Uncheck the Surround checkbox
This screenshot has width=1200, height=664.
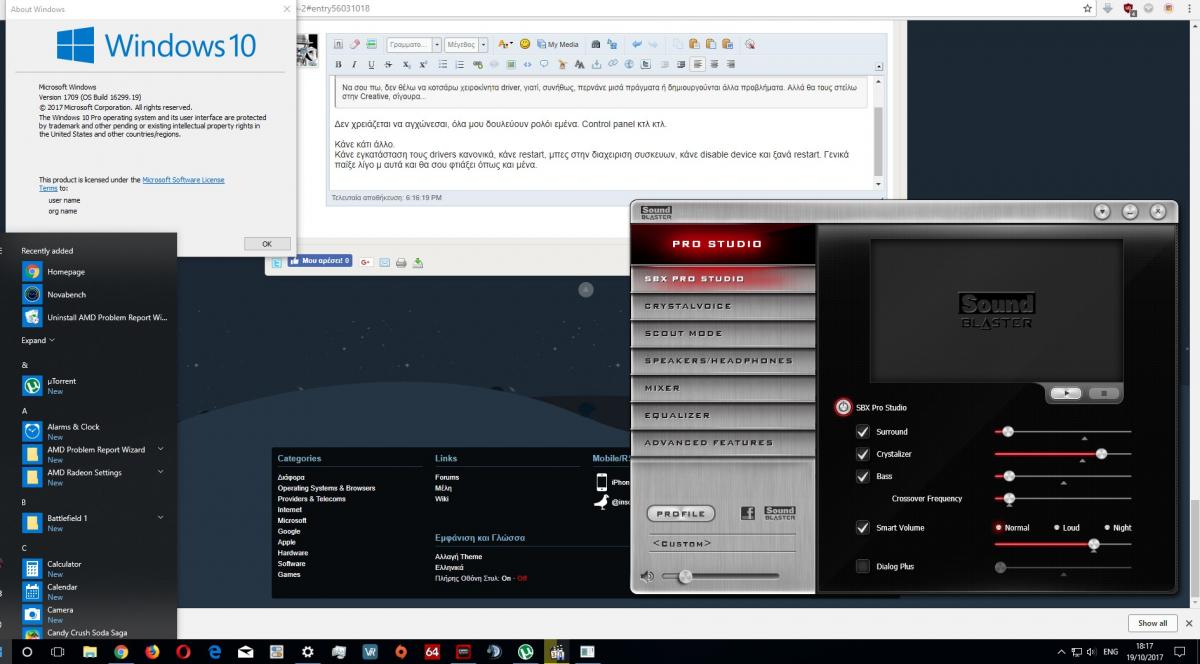coord(863,431)
